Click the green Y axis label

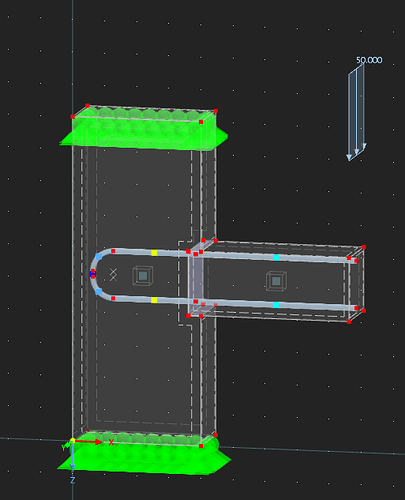point(64,447)
